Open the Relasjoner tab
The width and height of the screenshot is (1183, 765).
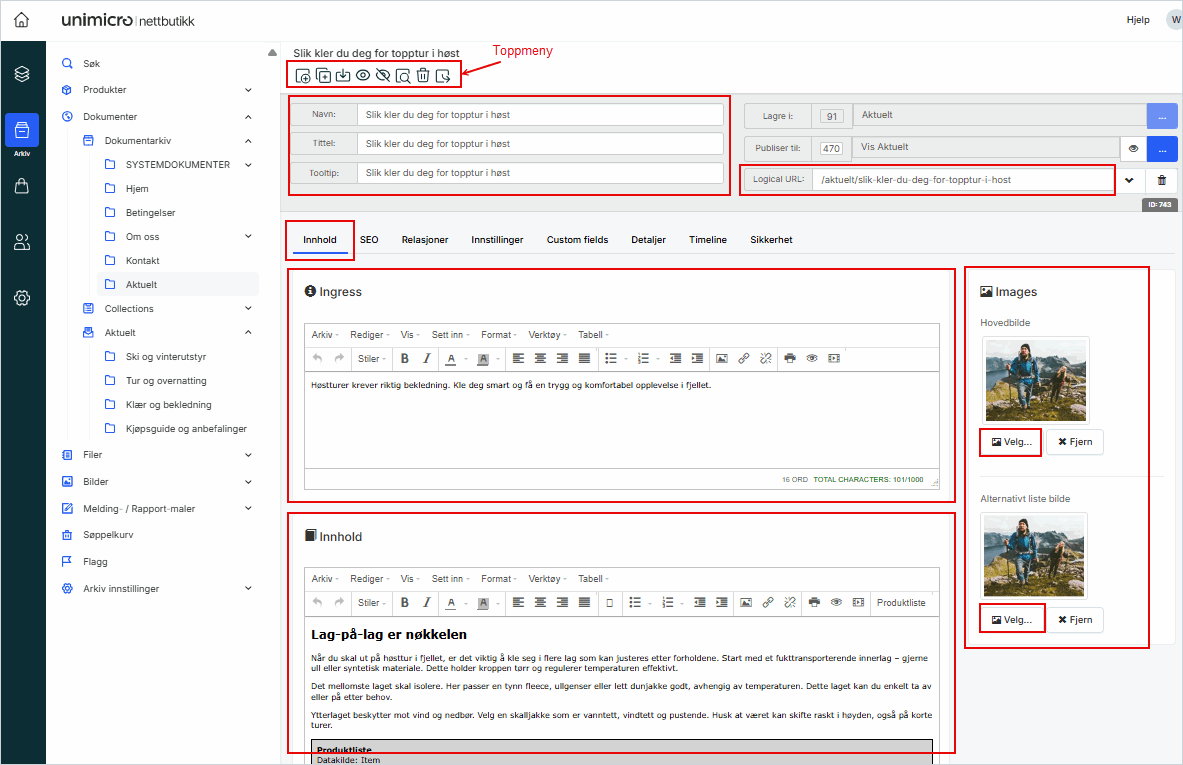point(425,240)
